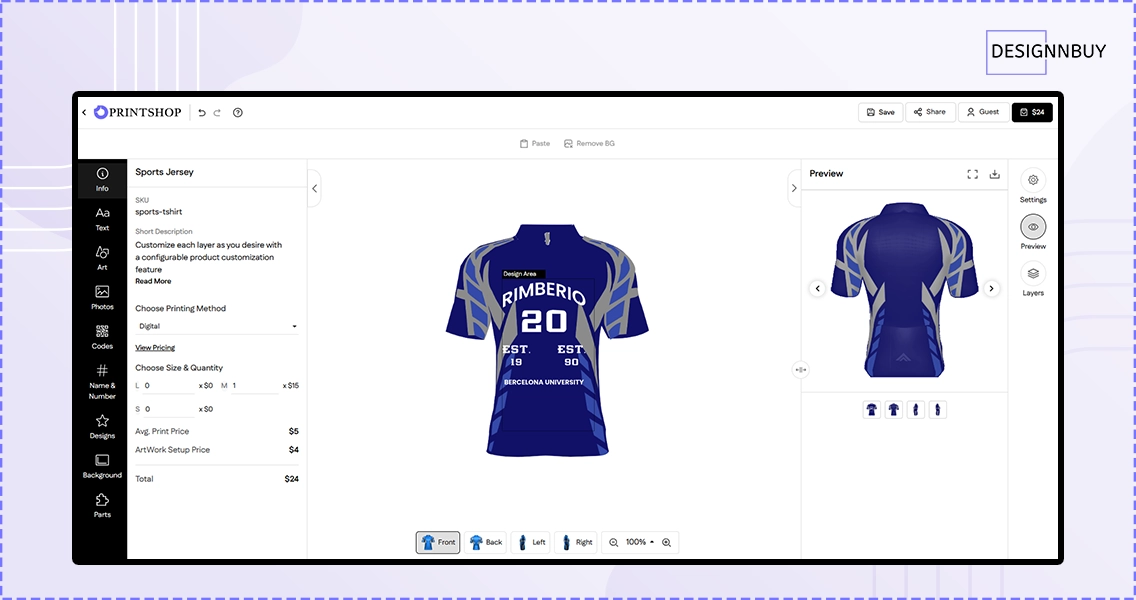
Task: Open the Photos tool
Action: [x=102, y=298]
